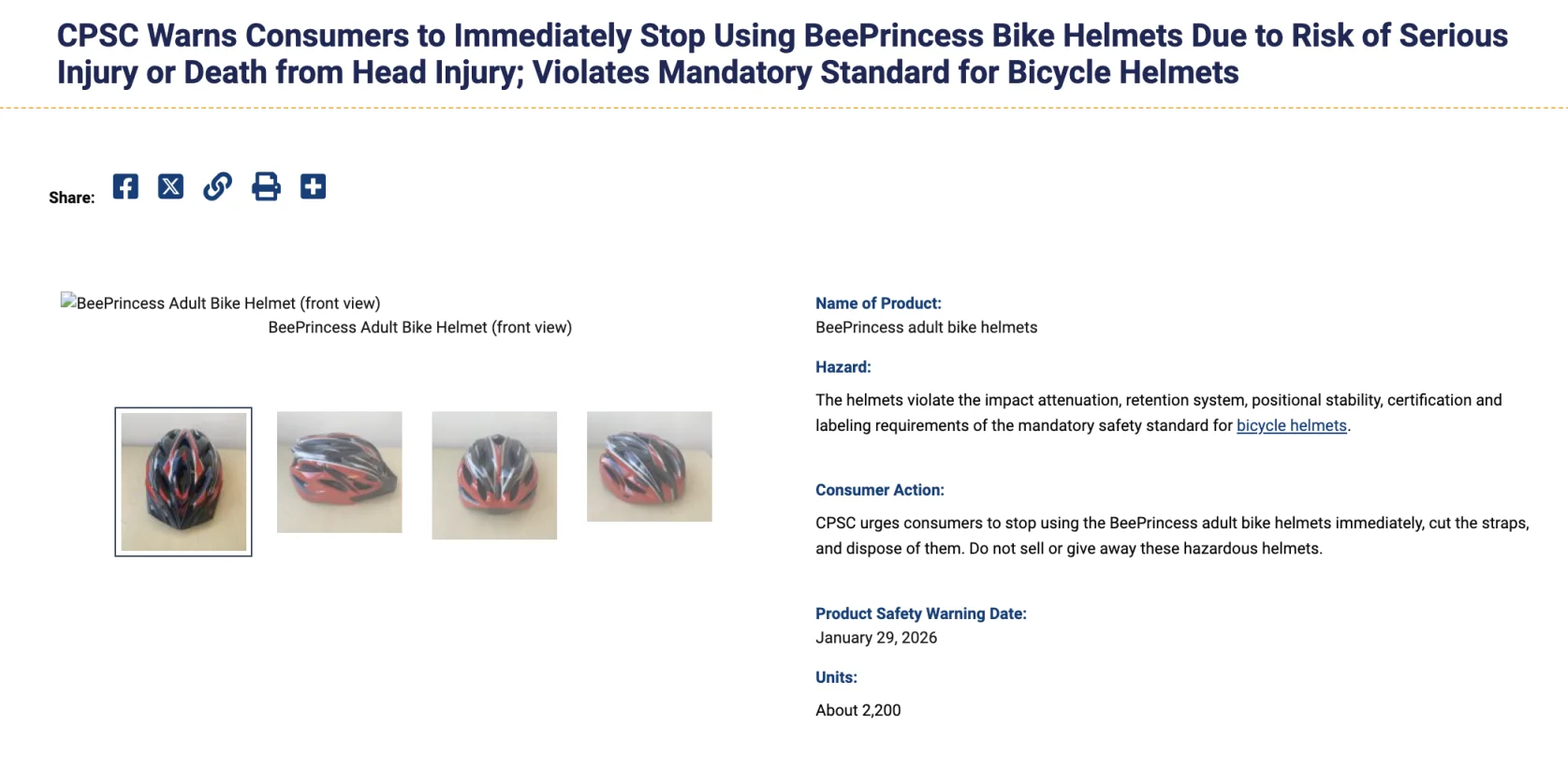This screenshot has height=769, width=1568.
Task: Copy the page link using the chain icon
Action: [x=217, y=186]
